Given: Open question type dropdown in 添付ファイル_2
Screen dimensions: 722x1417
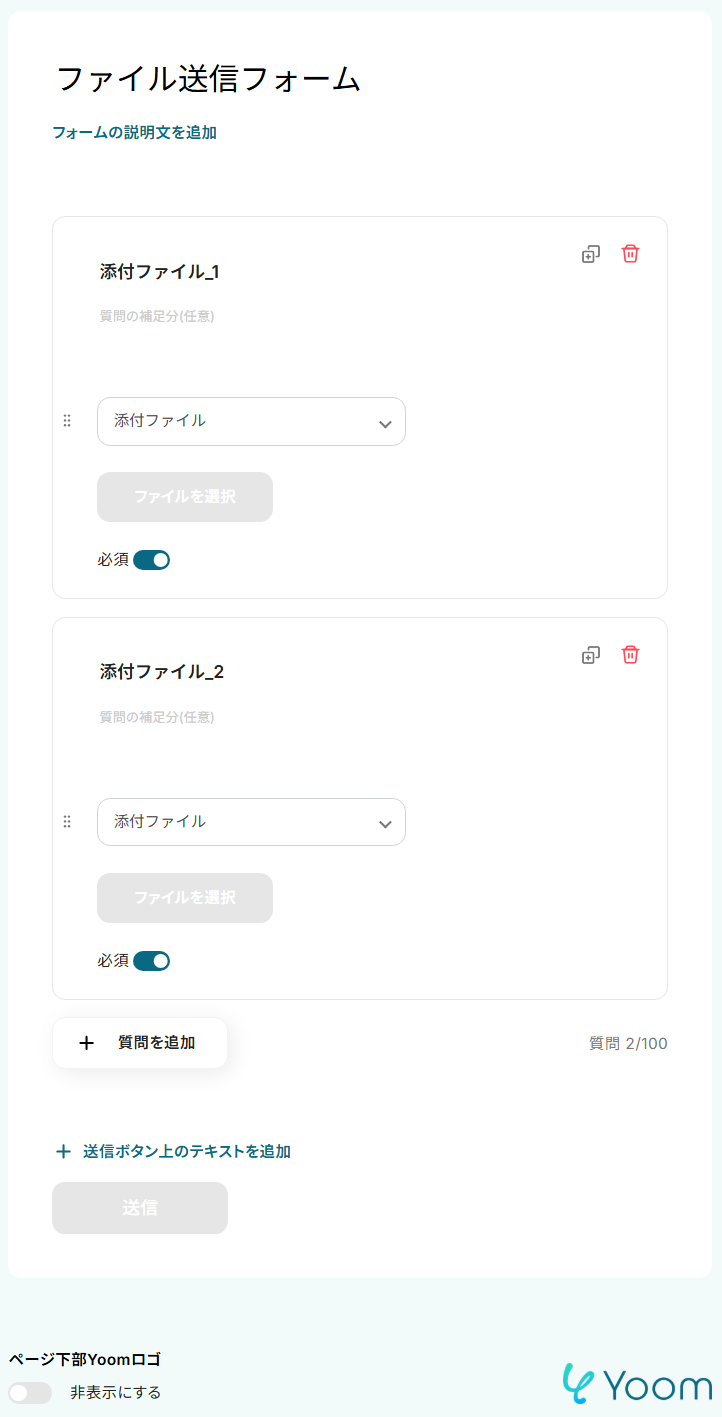Looking at the screenshot, I should pyautogui.click(x=251, y=822).
